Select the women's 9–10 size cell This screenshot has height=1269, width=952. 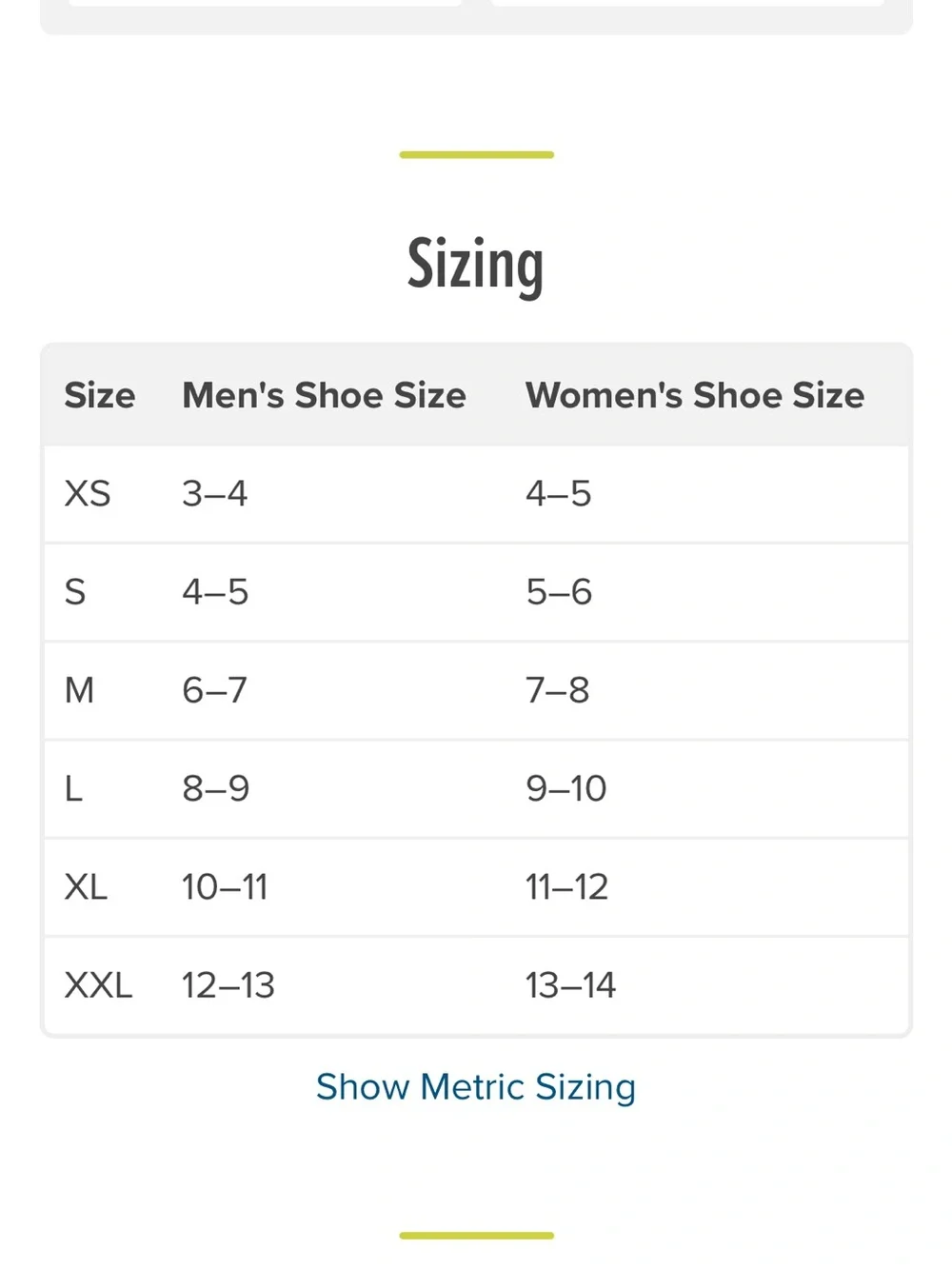click(x=566, y=788)
